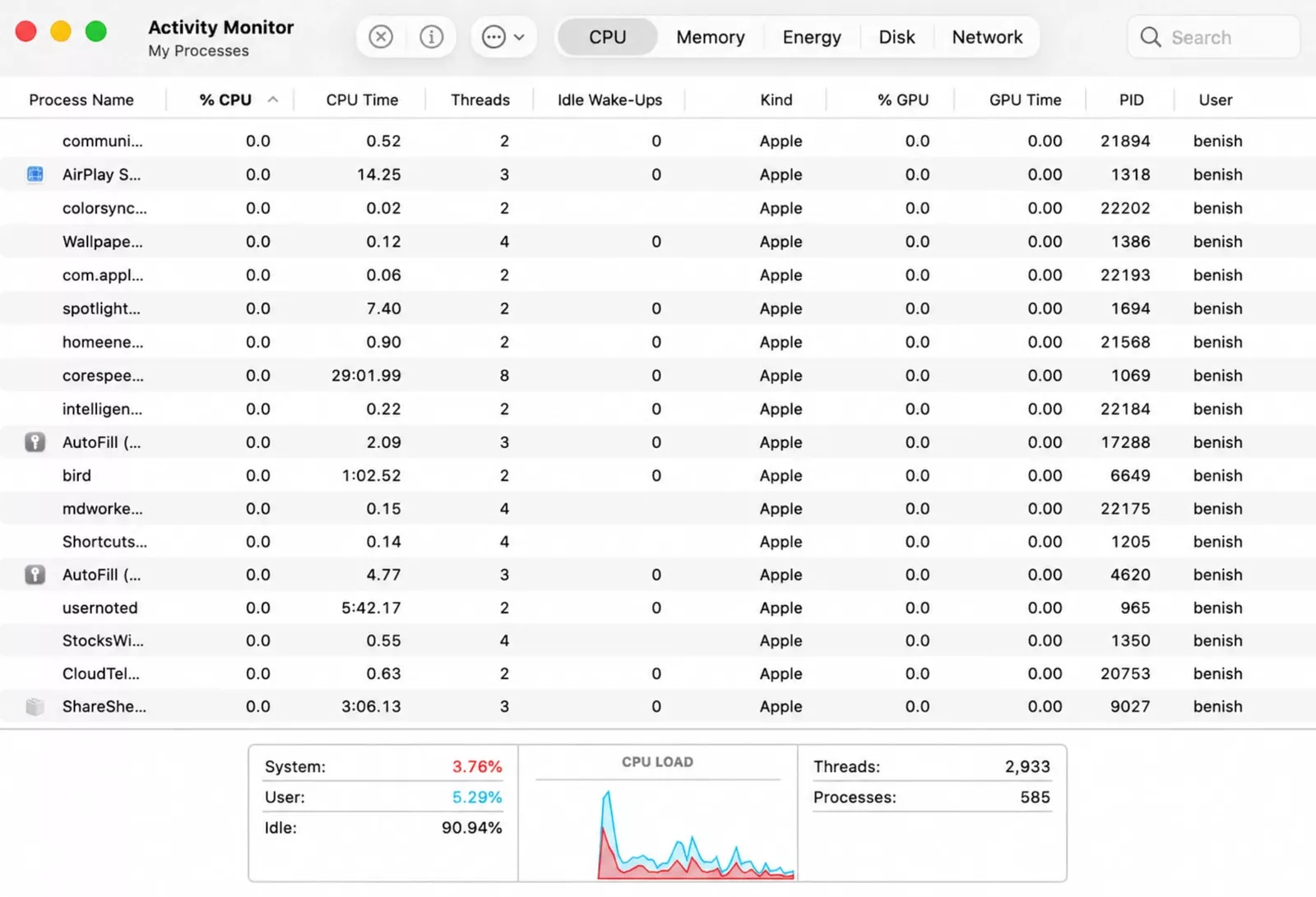This screenshot has width=1316, height=897.
Task: Show the Network tab
Action: click(x=987, y=37)
